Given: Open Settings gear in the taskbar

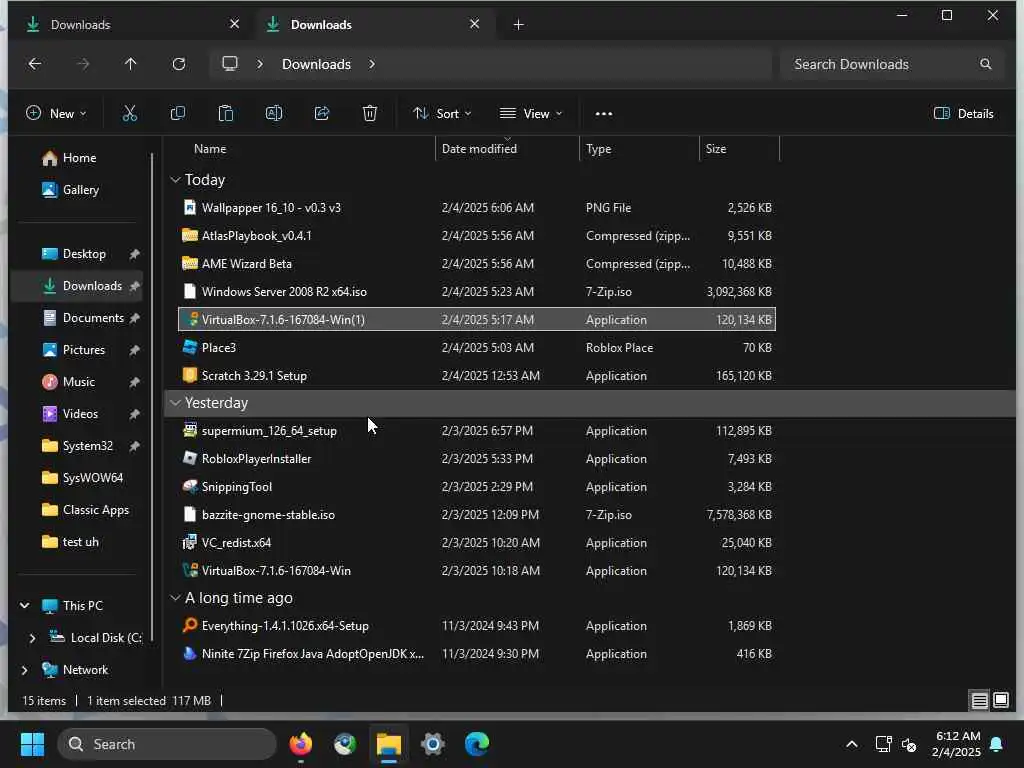Looking at the screenshot, I should pos(432,744).
